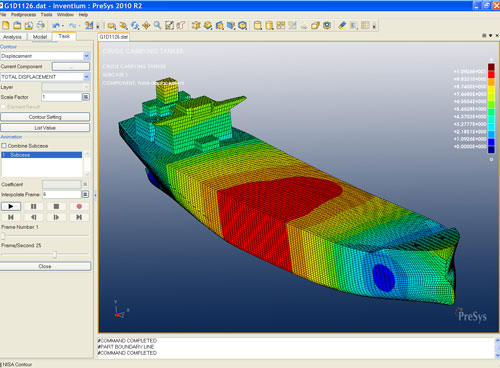This screenshot has width=500, height=368.
Task: Stop the animation
Action: 56,206
